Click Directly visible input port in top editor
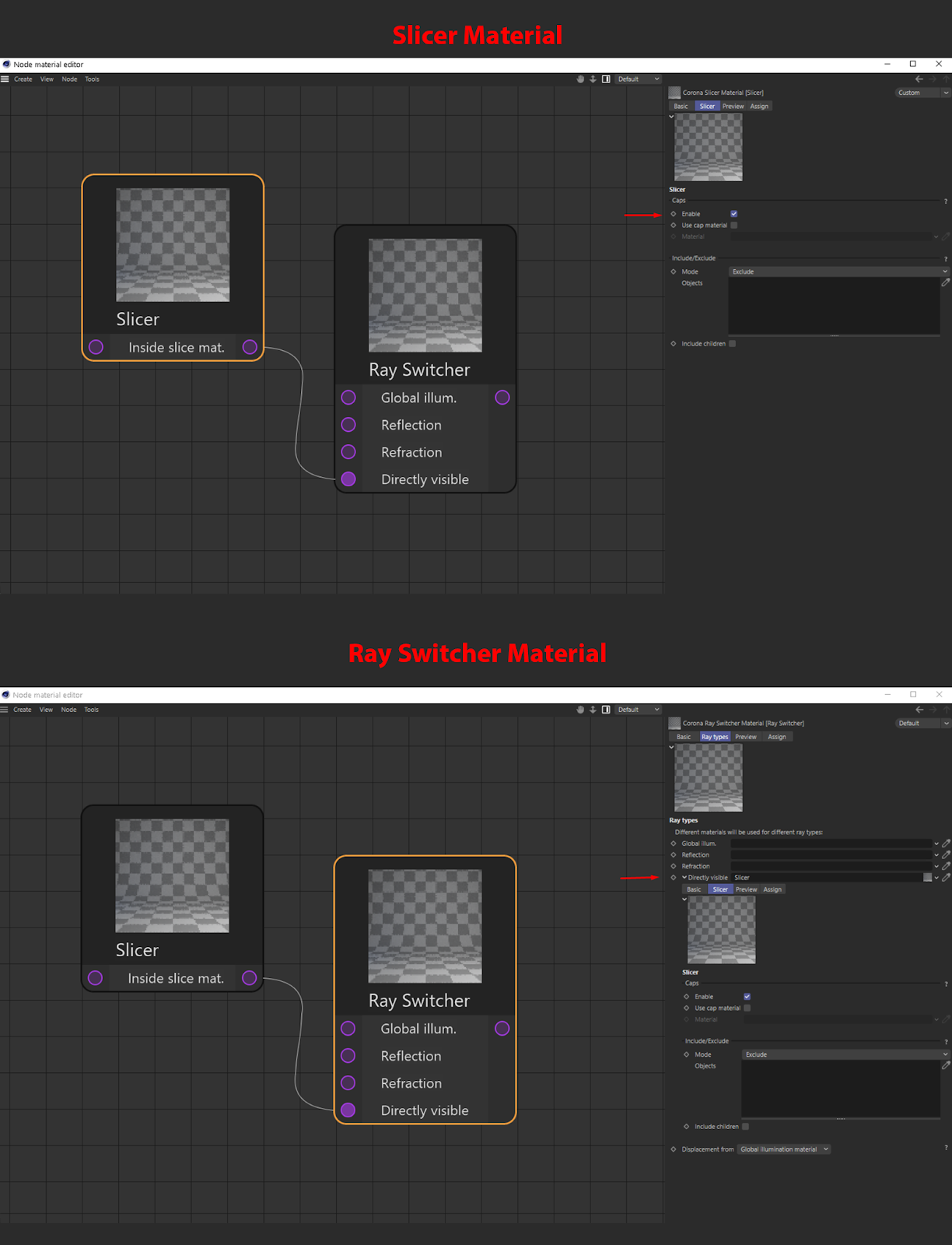 point(348,479)
